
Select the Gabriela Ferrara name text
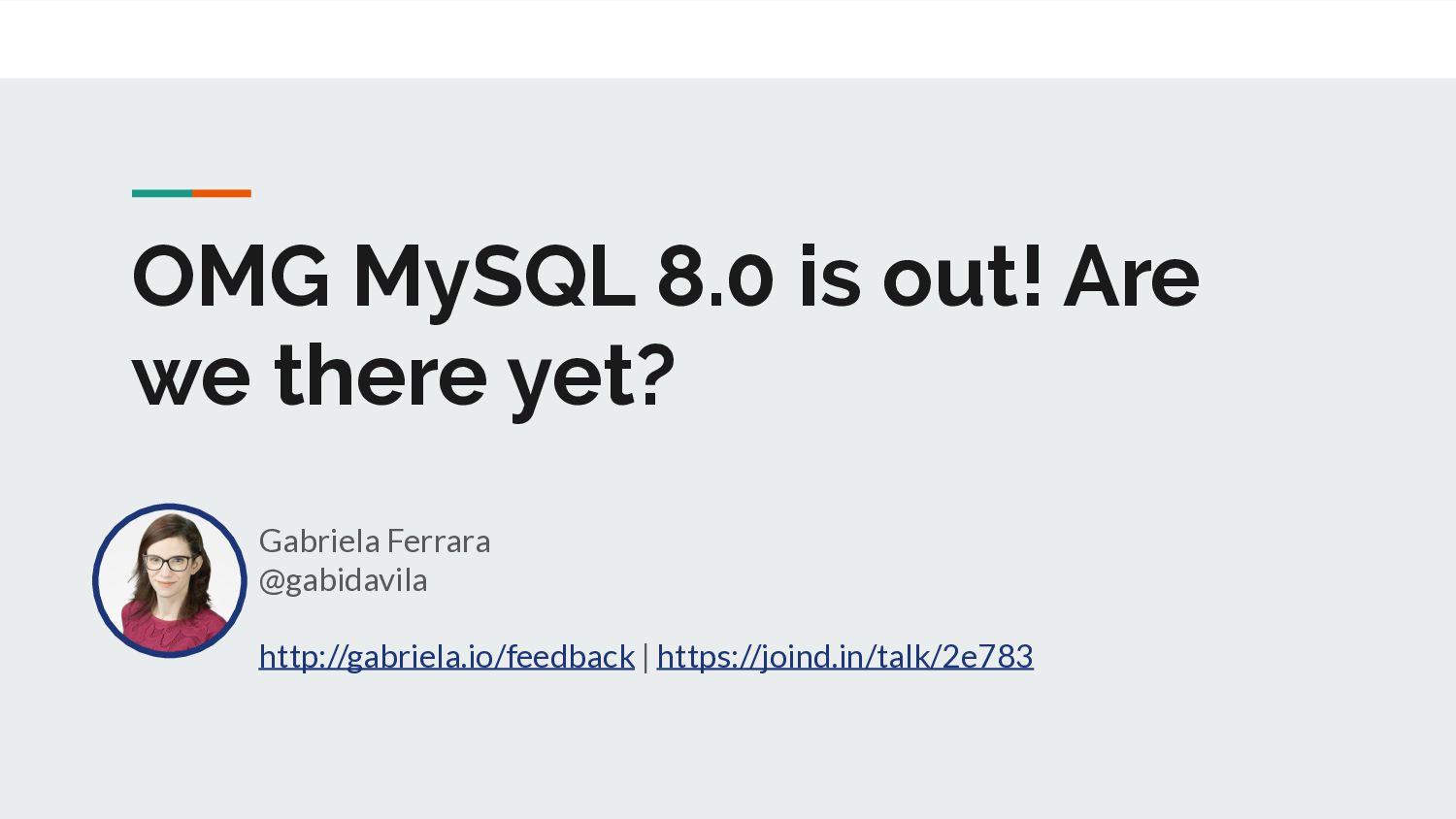point(375,541)
